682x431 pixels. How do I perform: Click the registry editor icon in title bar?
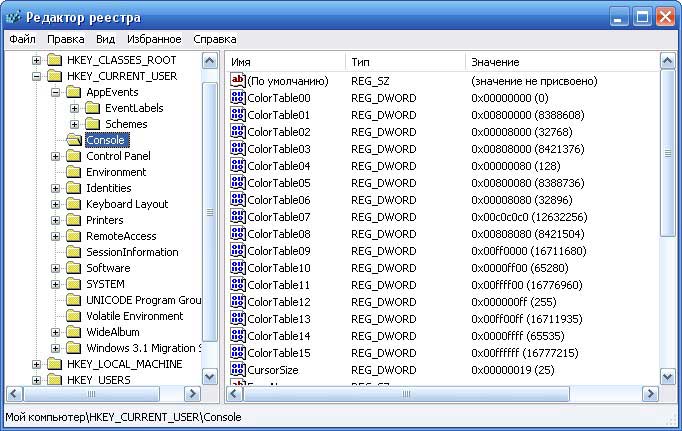14,17
